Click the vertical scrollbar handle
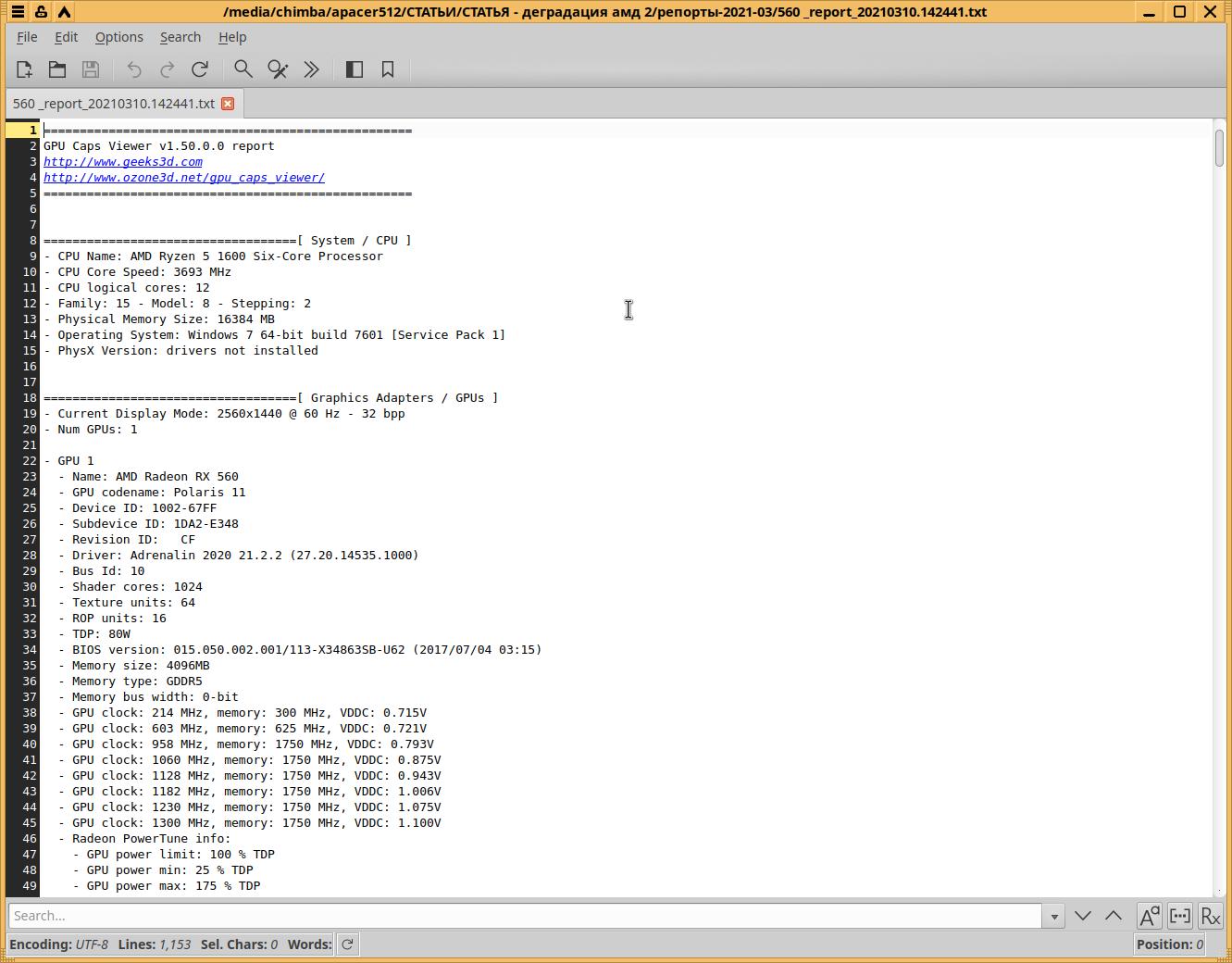Image resolution: width=1232 pixels, height=963 pixels. pyautogui.click(x=1220, y=148)
